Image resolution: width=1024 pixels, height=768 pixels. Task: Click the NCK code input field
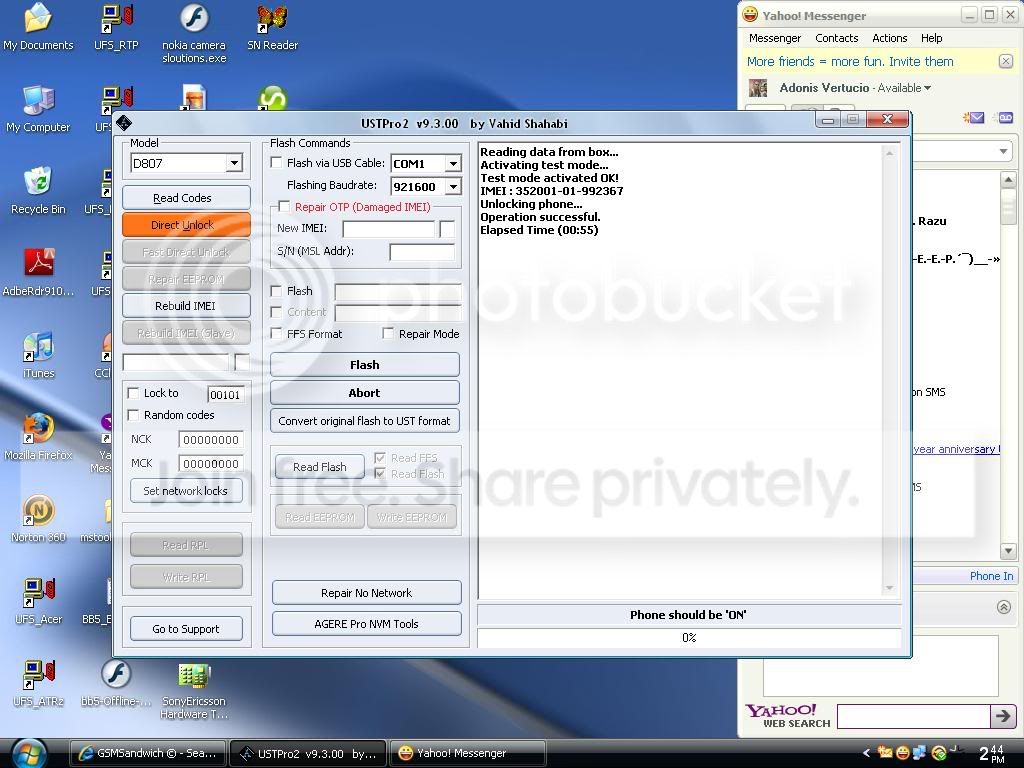click(x=211, y=440)
